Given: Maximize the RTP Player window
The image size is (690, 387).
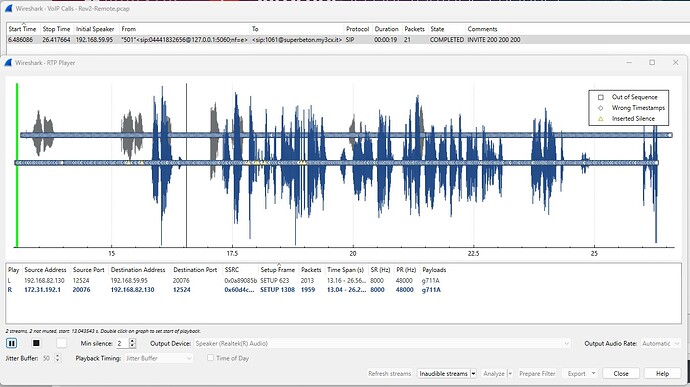Looking at the screenshot, I should [x=652, y=63].
